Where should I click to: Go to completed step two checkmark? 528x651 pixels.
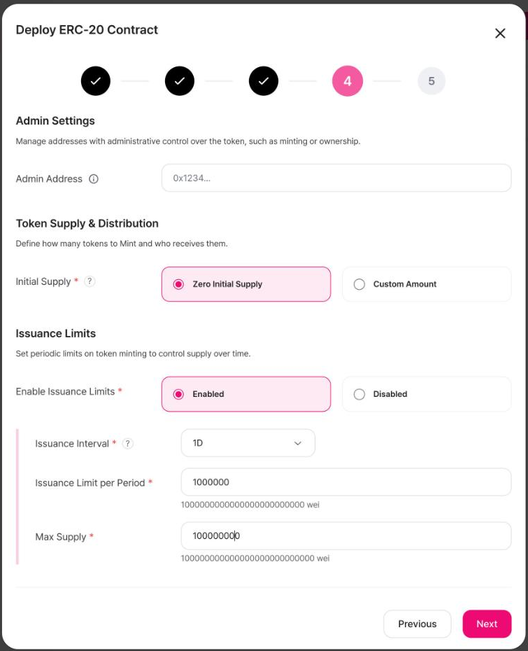coord(180,81)
